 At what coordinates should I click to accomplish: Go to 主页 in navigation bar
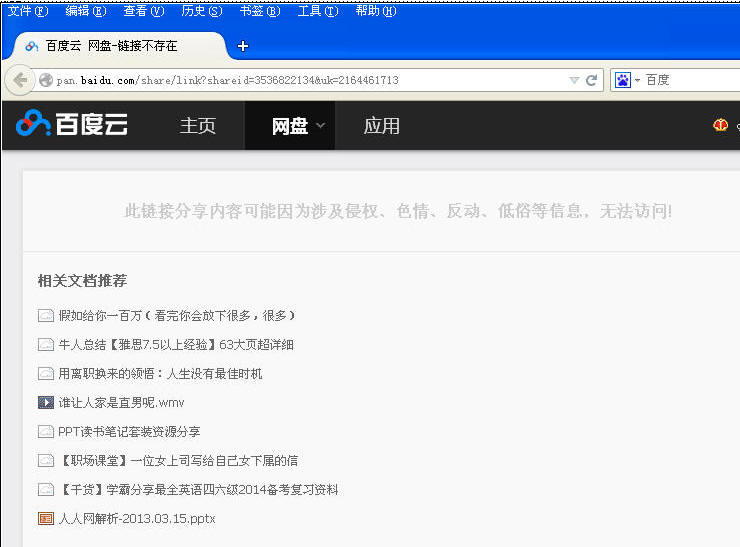[x=198, y=126]
